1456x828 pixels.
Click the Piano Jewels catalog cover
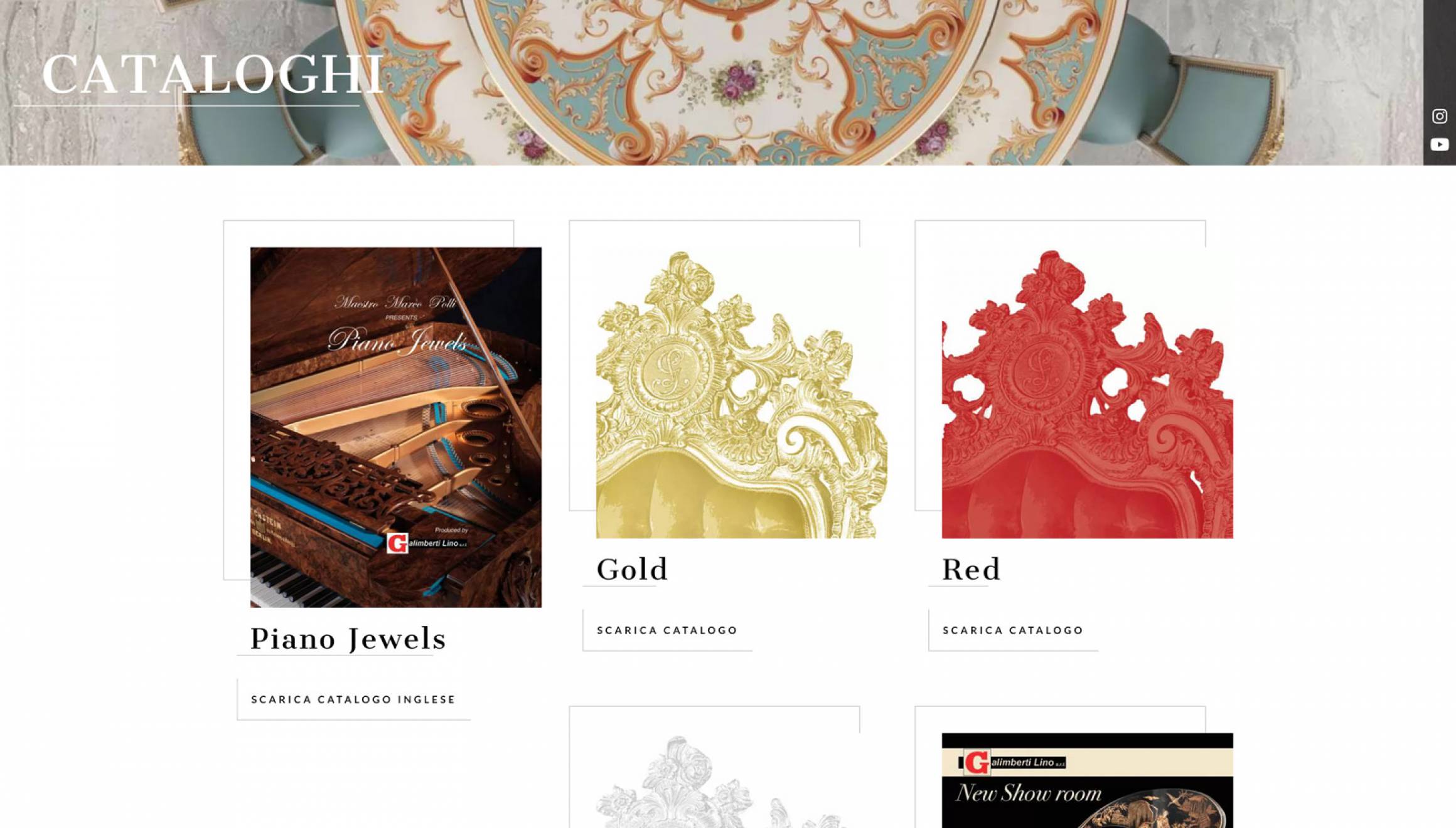click(x=395, y=427)
